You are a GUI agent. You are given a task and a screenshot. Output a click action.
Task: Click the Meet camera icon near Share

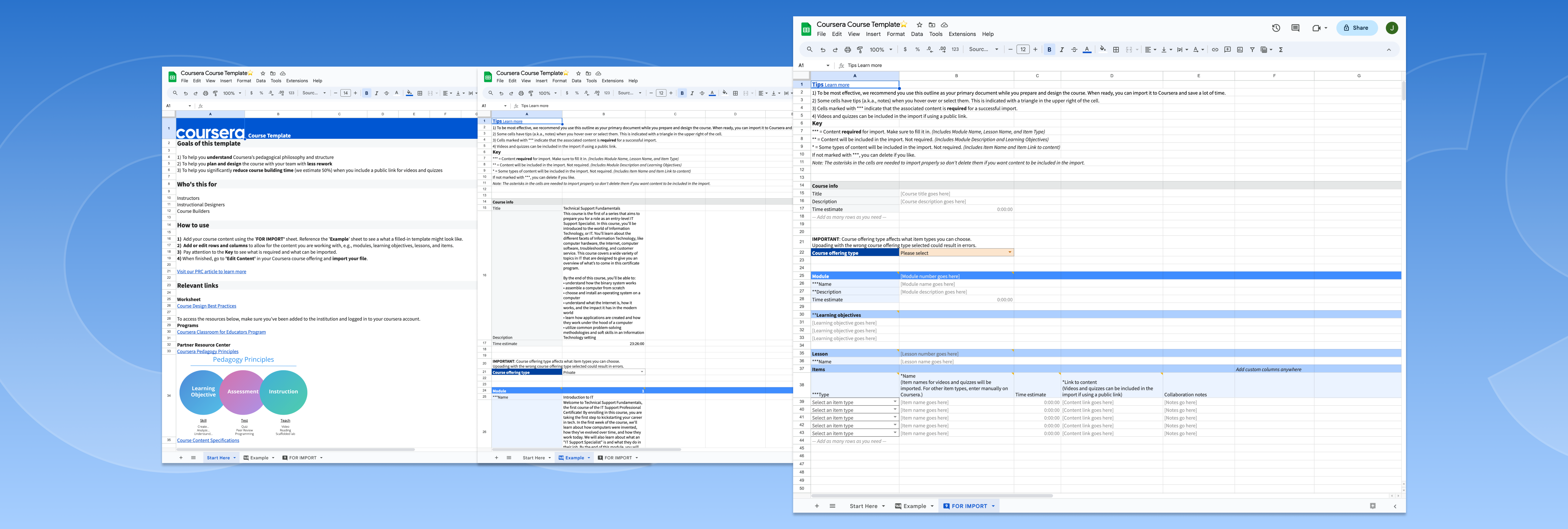tap(1316, 28)
